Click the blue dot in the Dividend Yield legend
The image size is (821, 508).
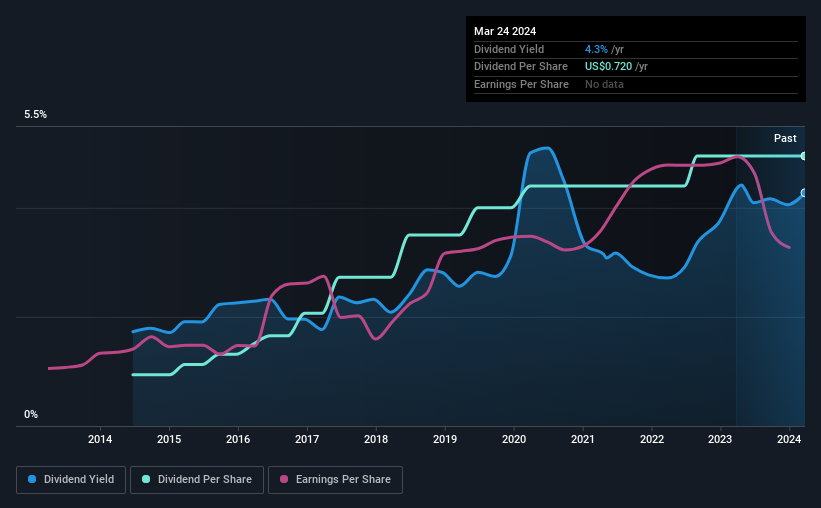(32, 480)
